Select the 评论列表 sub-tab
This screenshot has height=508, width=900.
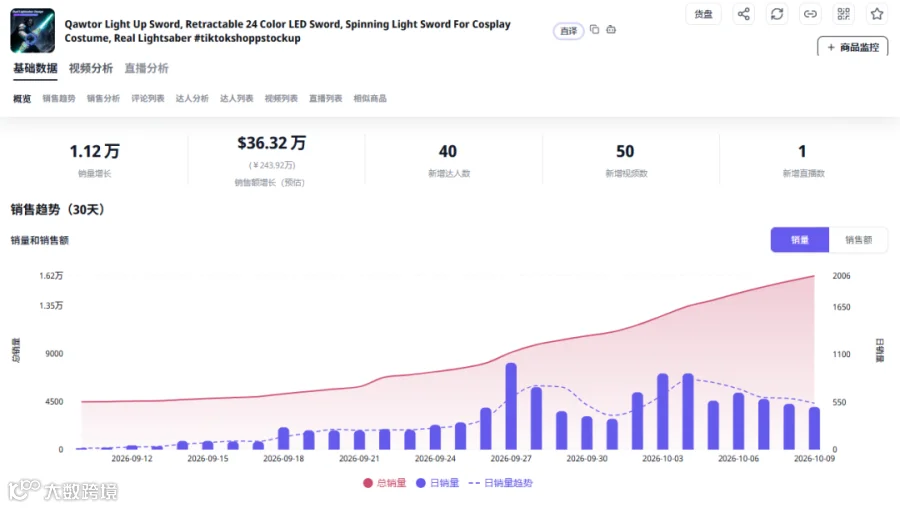click(148, 99)
